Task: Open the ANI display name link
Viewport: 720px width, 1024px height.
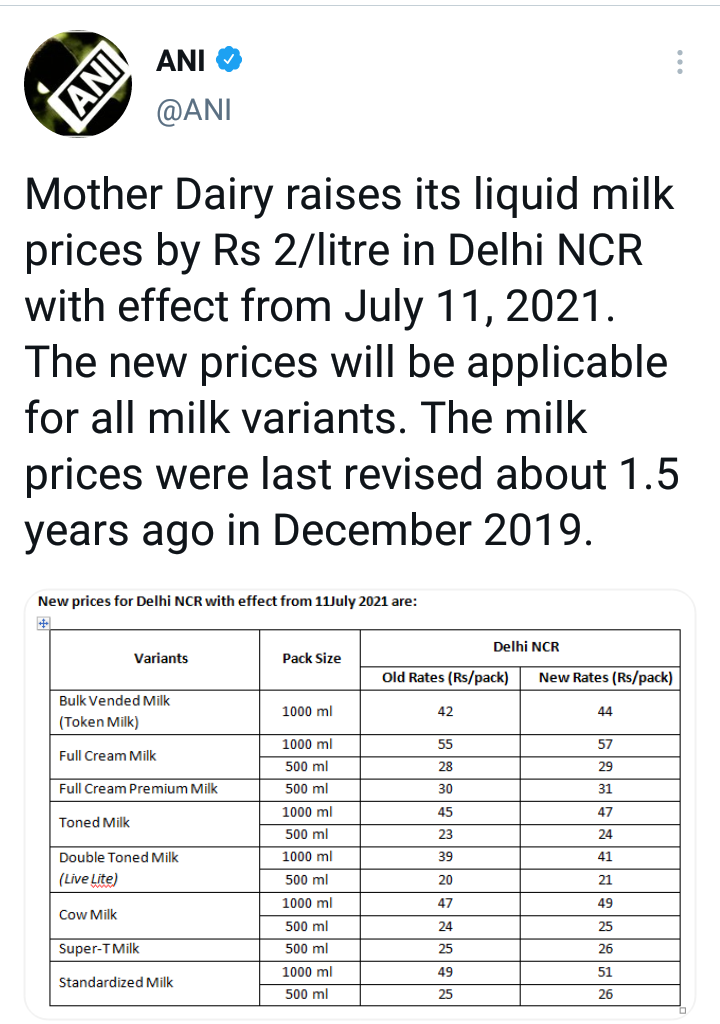Action: pos(181,61)
